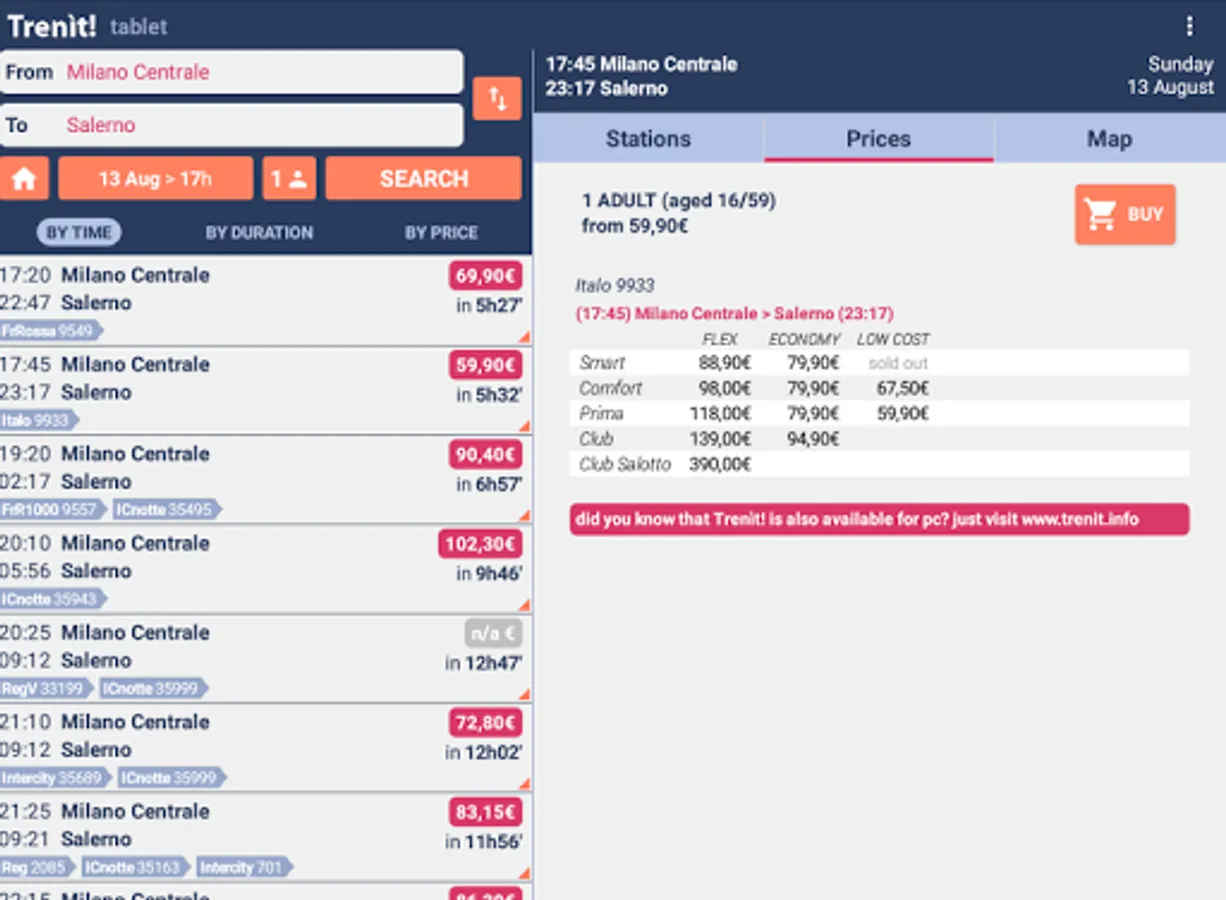The height and width of the screenshot is (900, 1226).
Task: Click the Reg 2085 train tag
Action: 38,867
